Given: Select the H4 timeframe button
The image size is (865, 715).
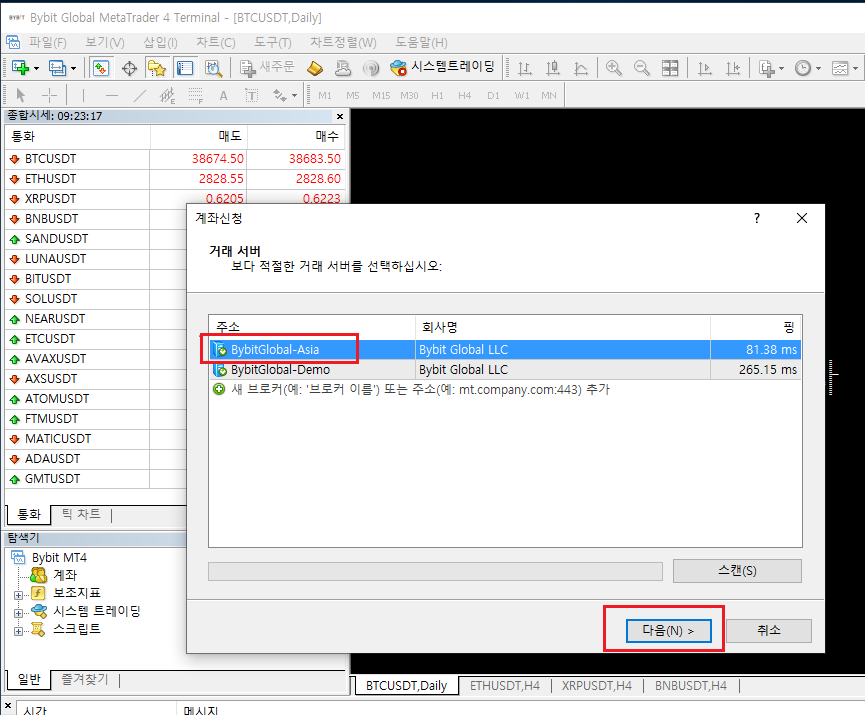Looking at the screenshot, I should pos(464,96).
